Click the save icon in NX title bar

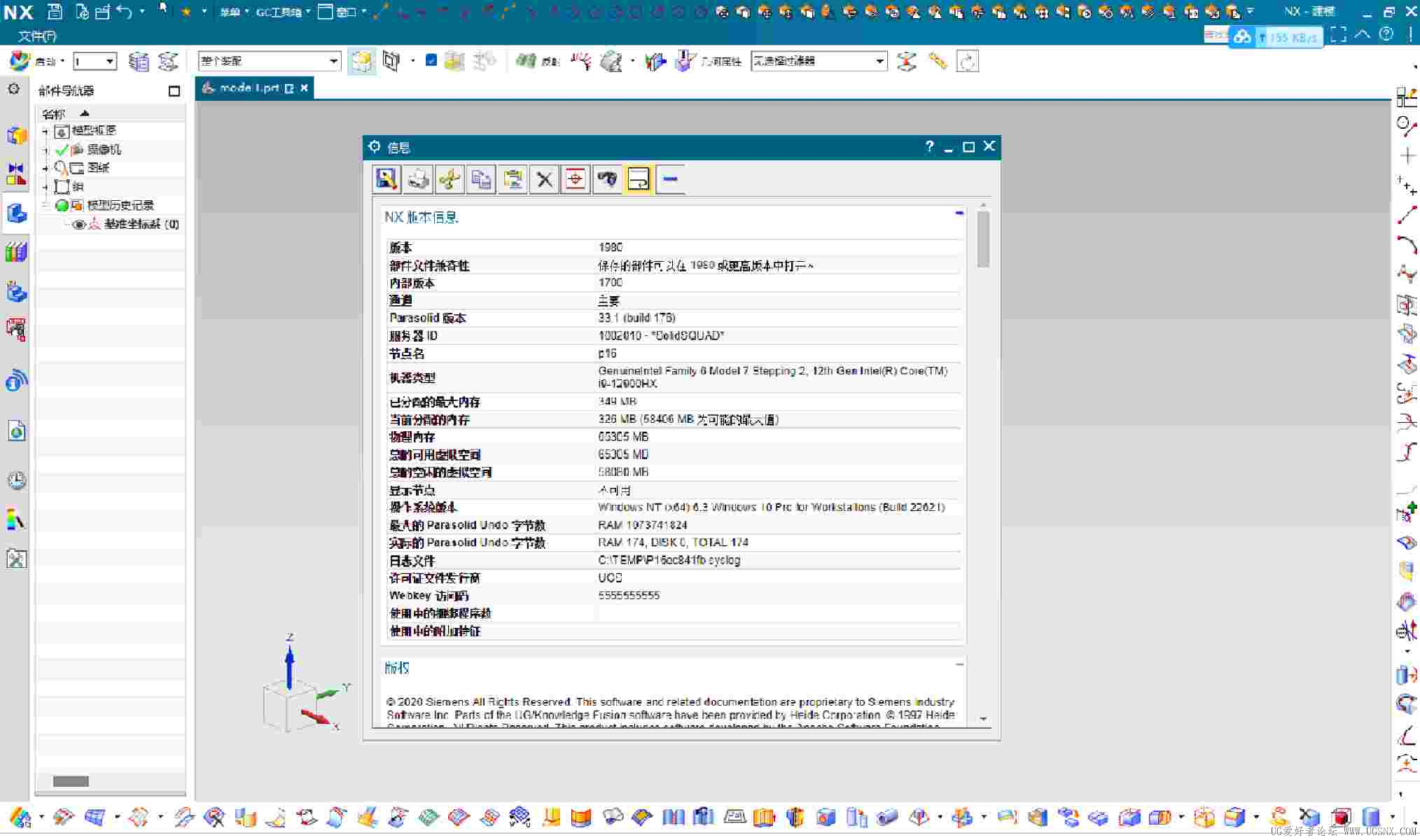click(x=55, y=11)
